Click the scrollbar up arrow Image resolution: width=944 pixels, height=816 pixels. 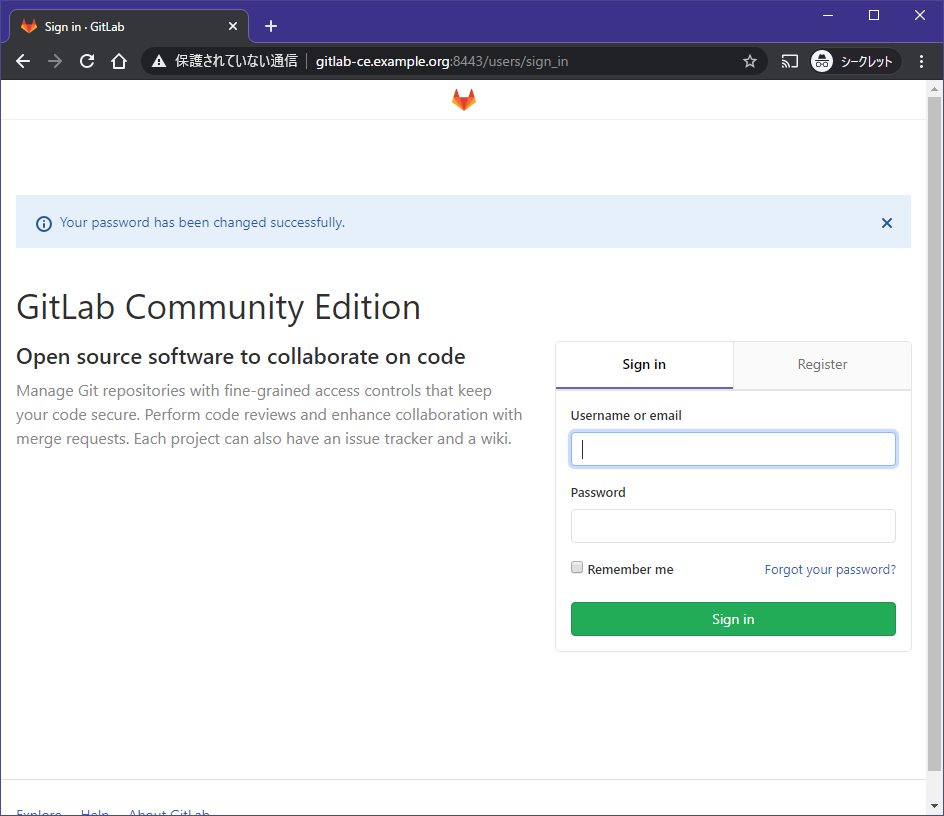coord(934,89)
